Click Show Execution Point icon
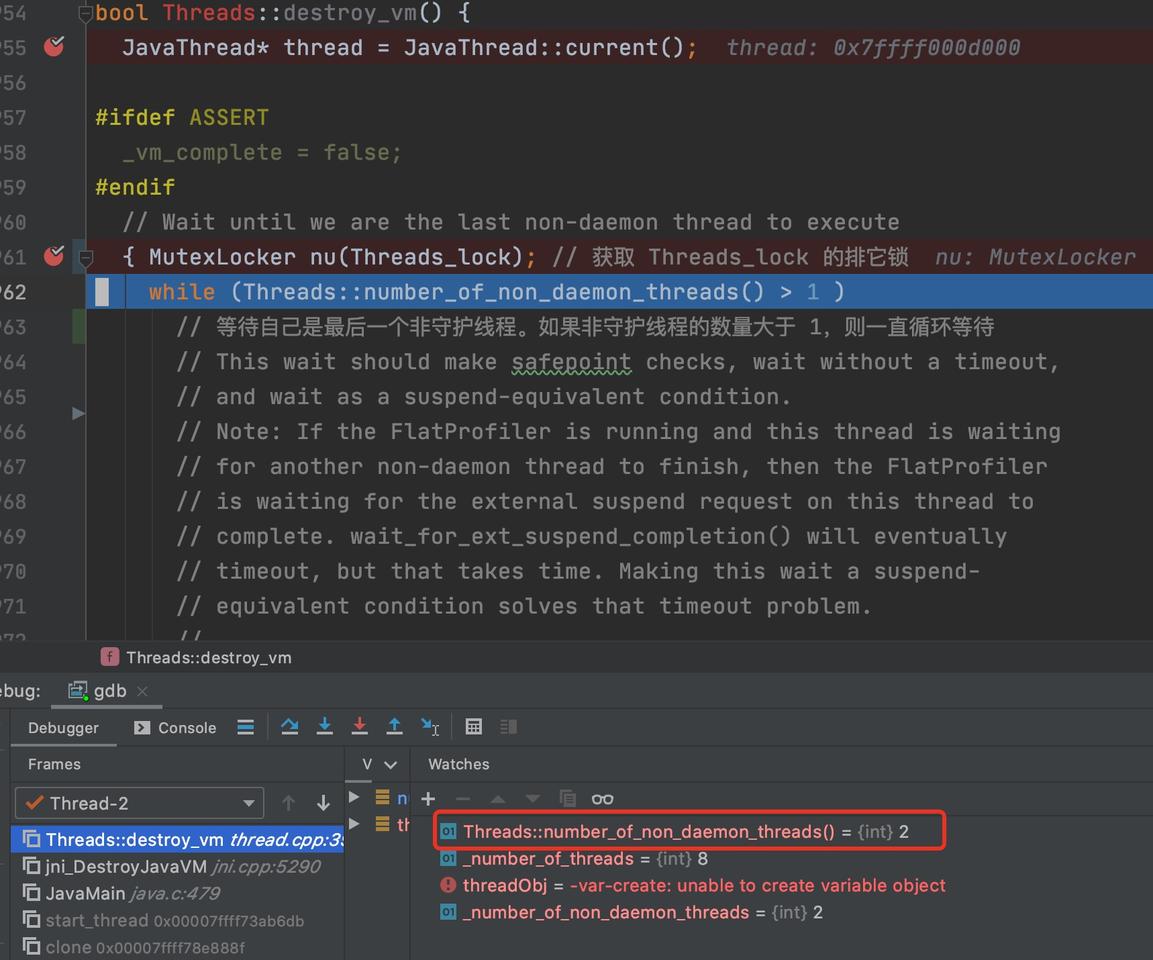 coord(246,727)
